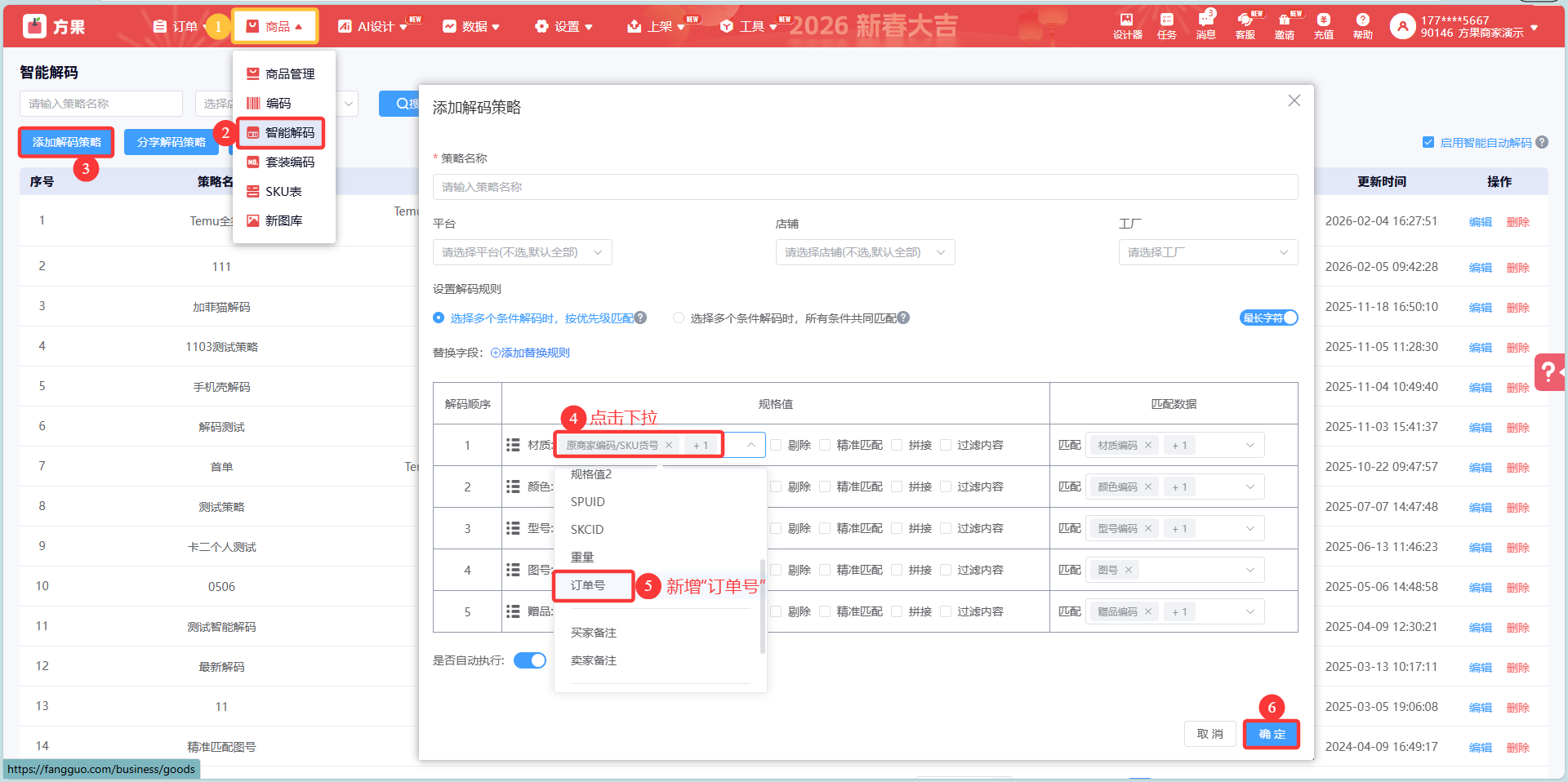
Task: Click the 策略名称 input field in dialog
Action: (865, 187)
